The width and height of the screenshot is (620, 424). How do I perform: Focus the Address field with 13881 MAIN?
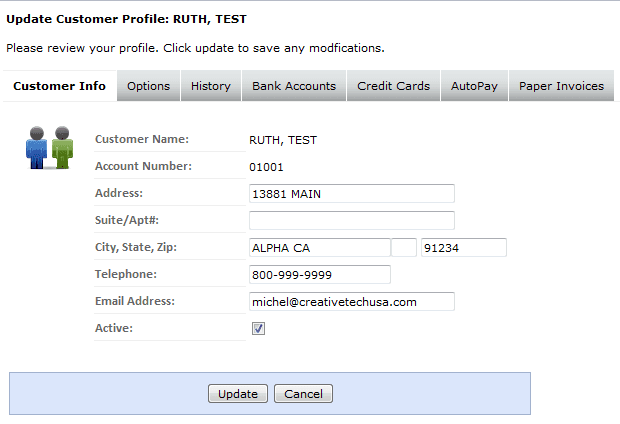[x=352, y=193]
